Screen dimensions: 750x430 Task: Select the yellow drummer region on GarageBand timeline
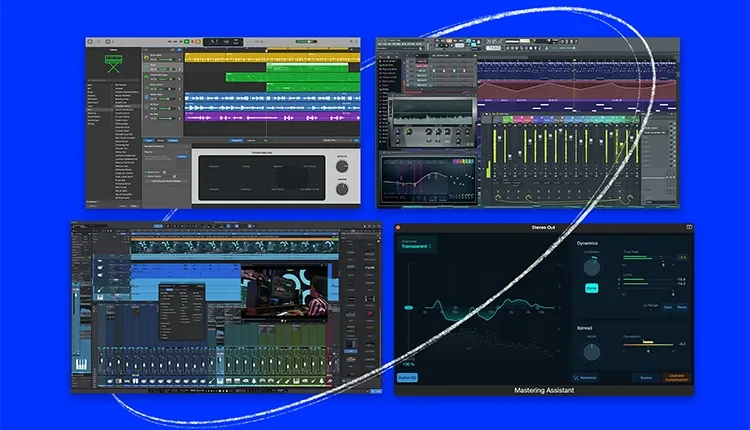272,57
